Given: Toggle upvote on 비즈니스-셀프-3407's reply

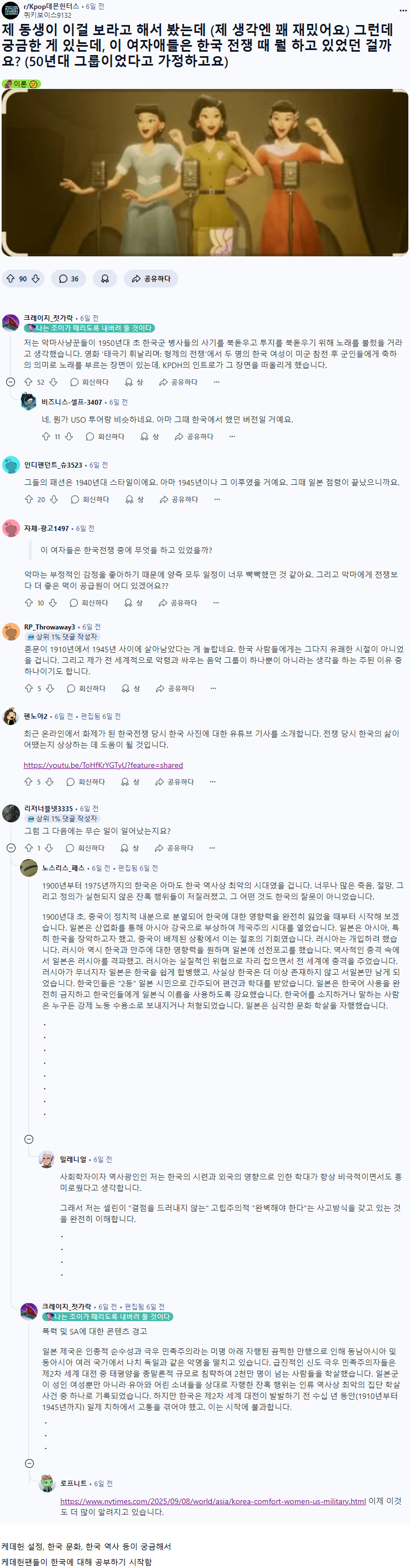Looking at the screenshot, I should pos(46,437).
